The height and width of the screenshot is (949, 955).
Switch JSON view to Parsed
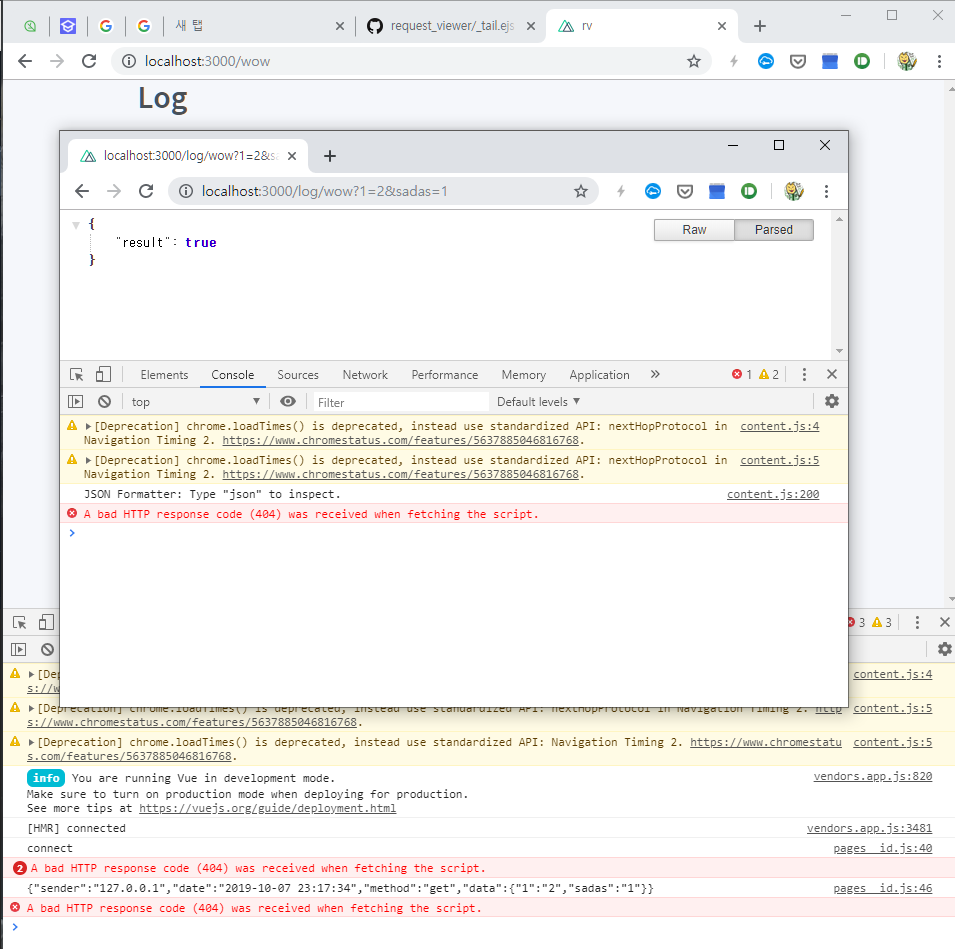[773, 230]
